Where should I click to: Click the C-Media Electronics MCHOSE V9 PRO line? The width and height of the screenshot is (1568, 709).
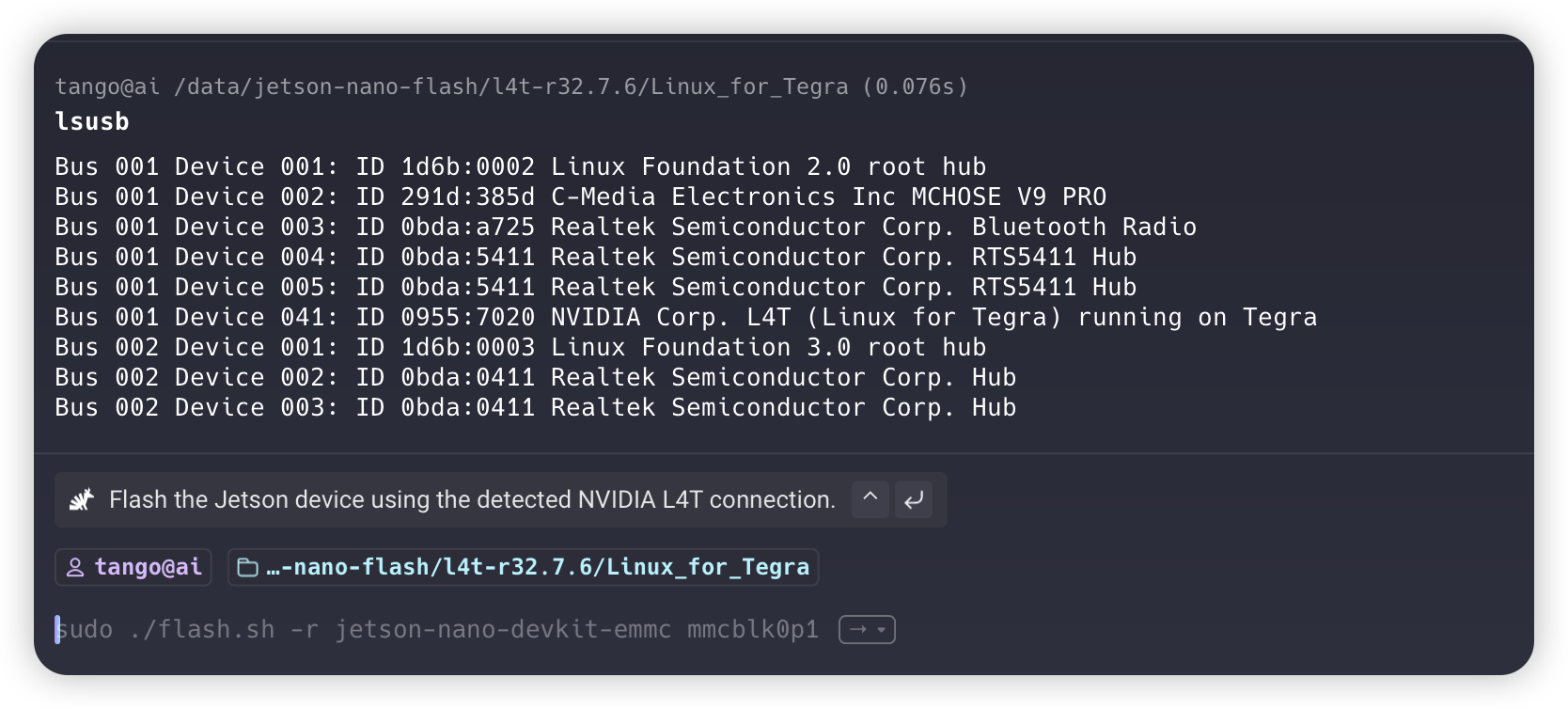click(581, 197)
